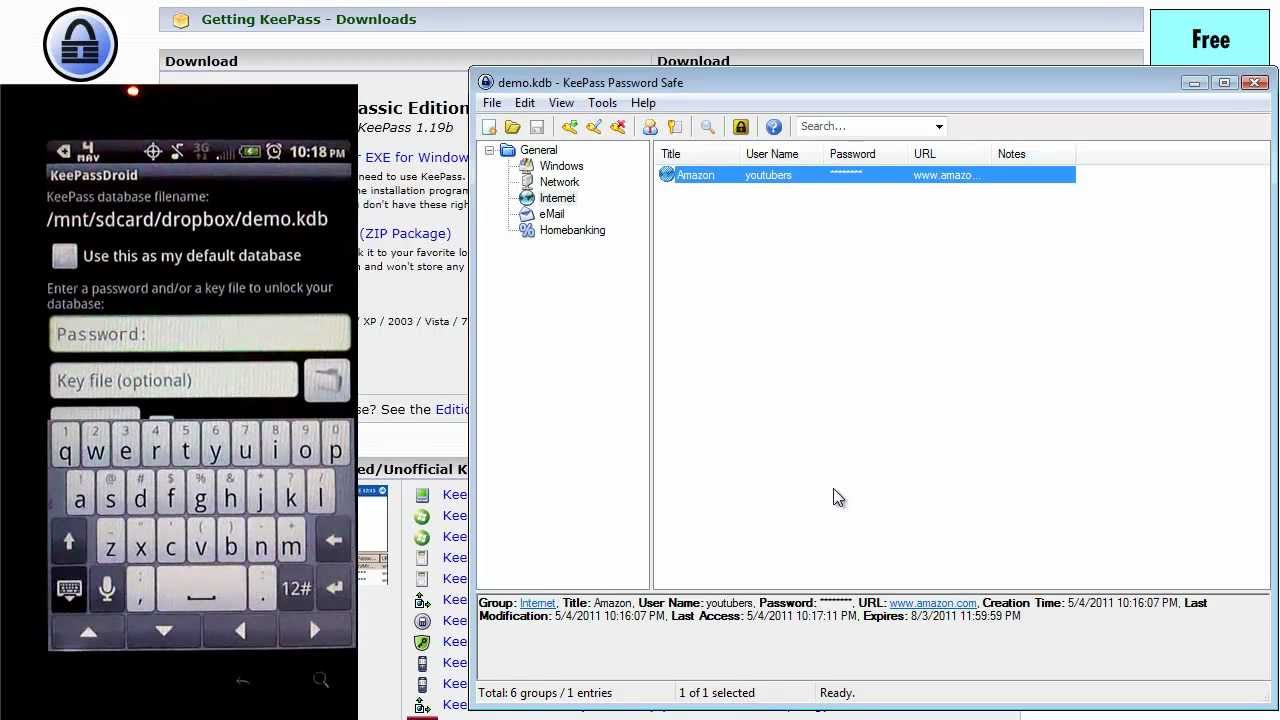The width and height of the screenshot is (1280, 720).
Task: Tap the keyboard hide key on phone
Action: (x=69, y=588)
